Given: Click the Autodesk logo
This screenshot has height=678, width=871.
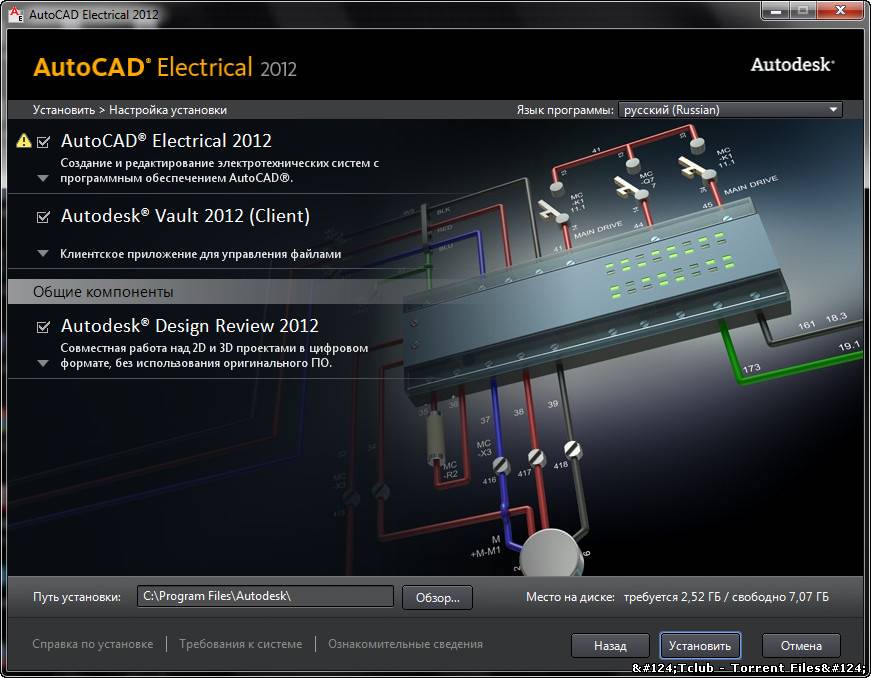Looking at the screenshot, I should click(792, 65).
